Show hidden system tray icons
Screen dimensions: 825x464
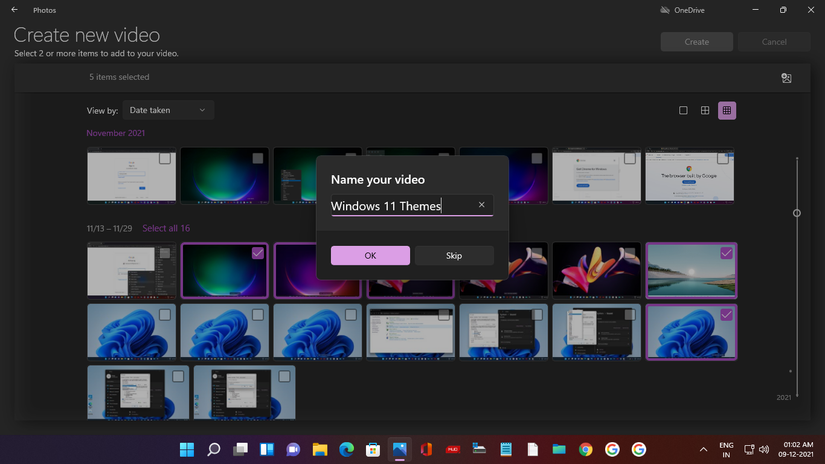coord(703,449)
